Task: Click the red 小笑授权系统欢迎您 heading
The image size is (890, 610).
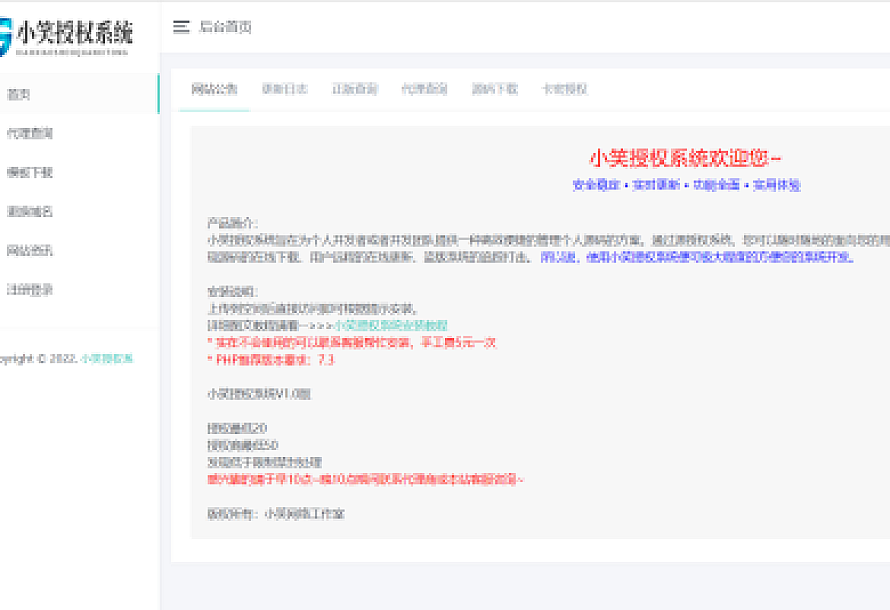Action: point(686,158)
